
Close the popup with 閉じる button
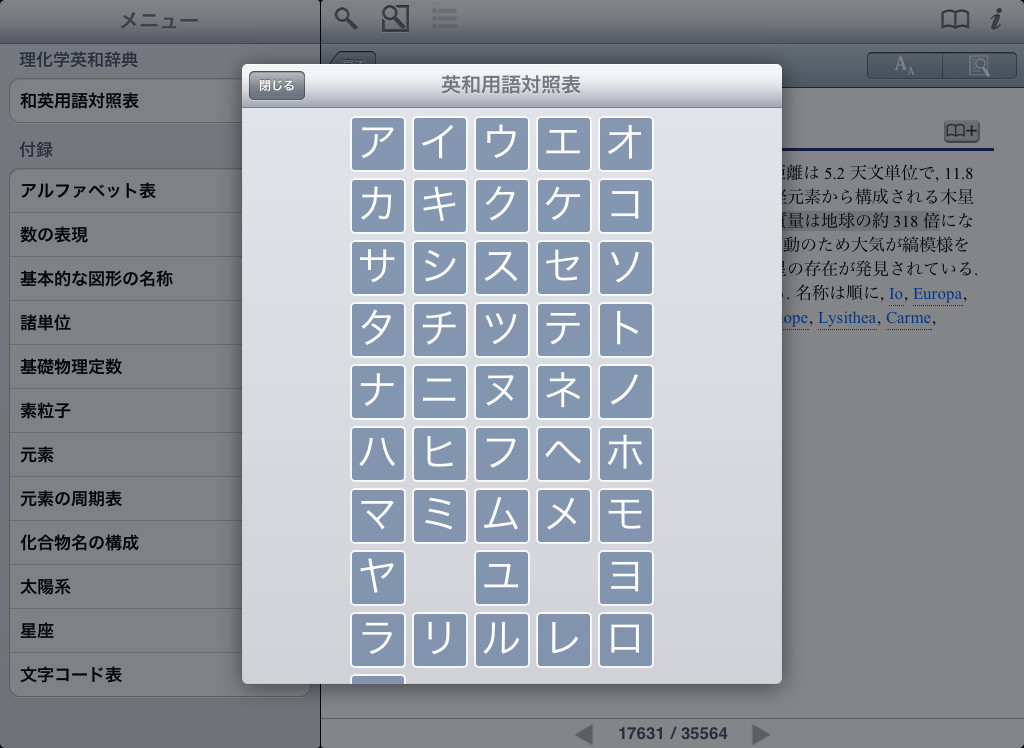(277, 86)
